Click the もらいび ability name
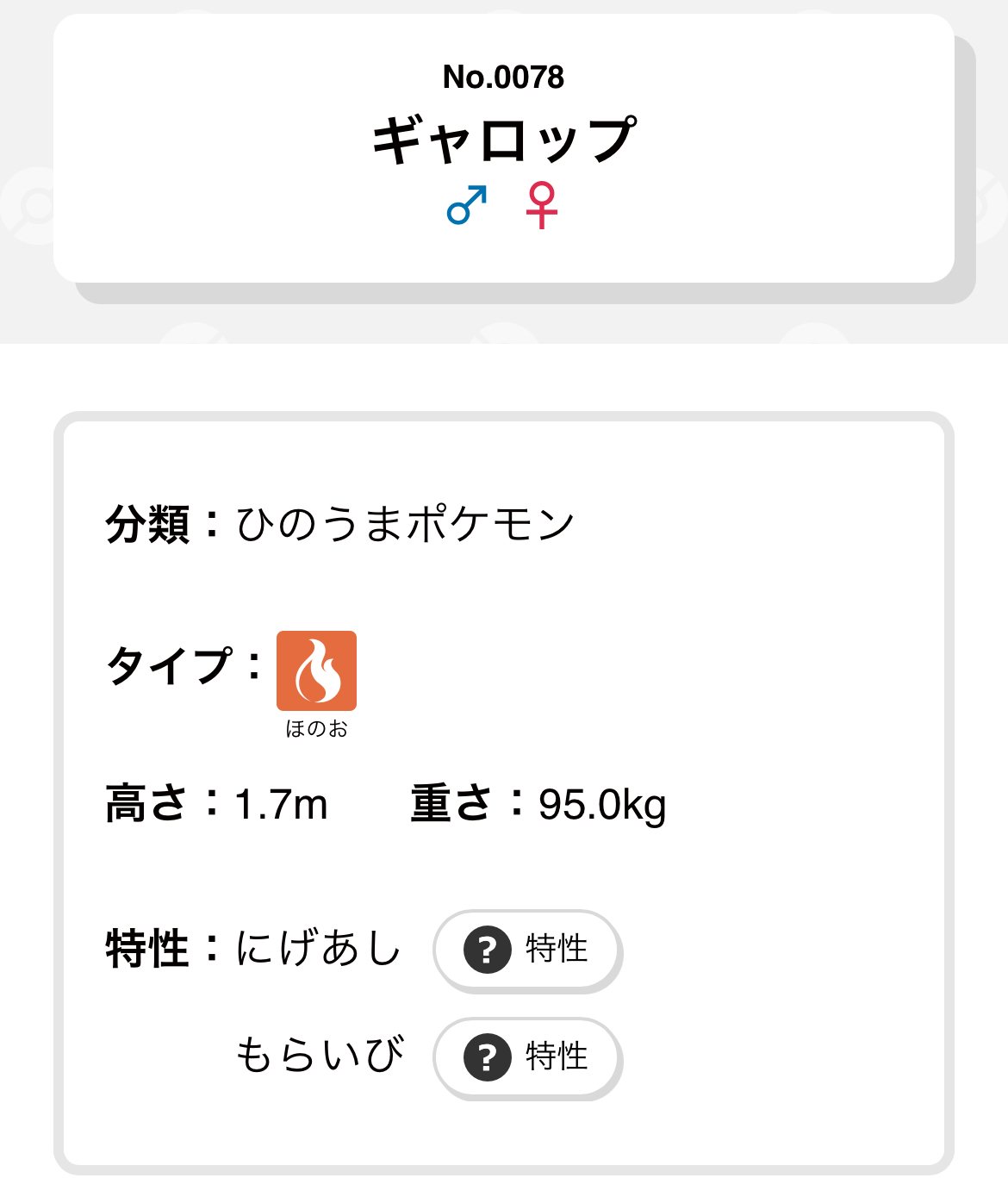This screenshot has width=1008, height=1178. [x=319, y=1056]
